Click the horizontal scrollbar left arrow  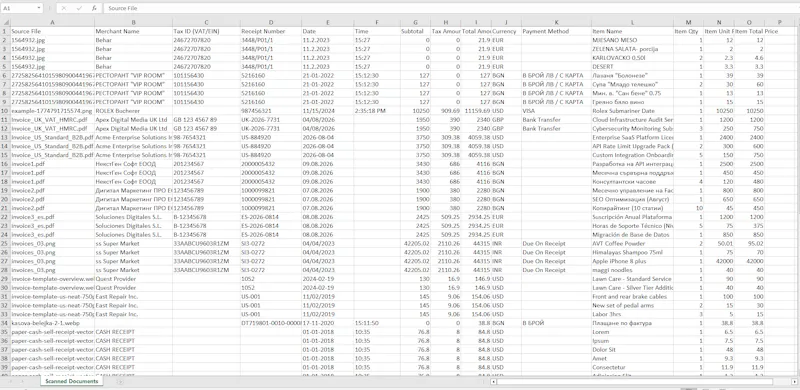coord(493,381)
